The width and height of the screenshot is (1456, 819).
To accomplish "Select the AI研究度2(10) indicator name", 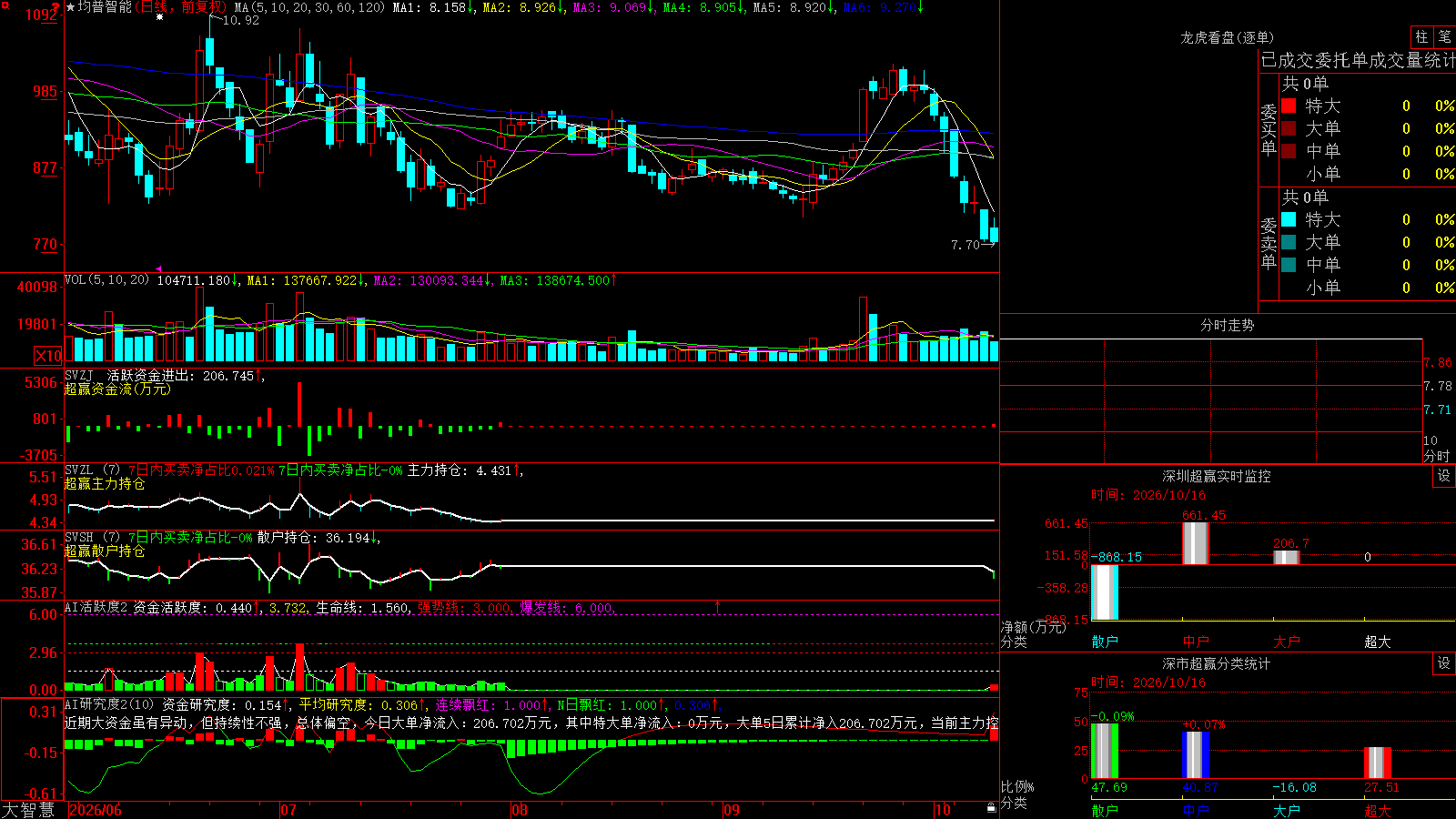I will click(x=109, y=704).
